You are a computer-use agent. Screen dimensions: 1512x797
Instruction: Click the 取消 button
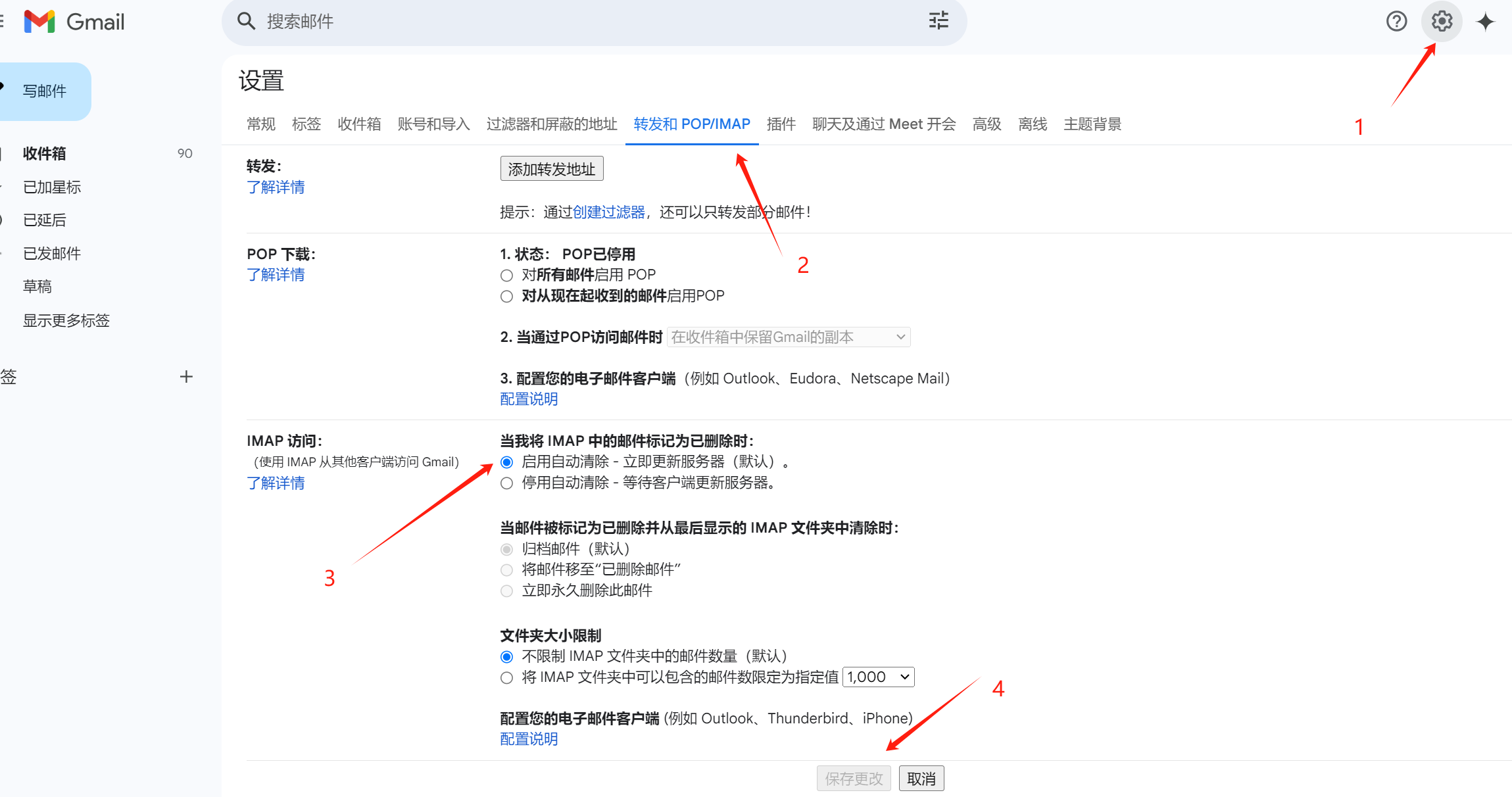coord(921,779)
